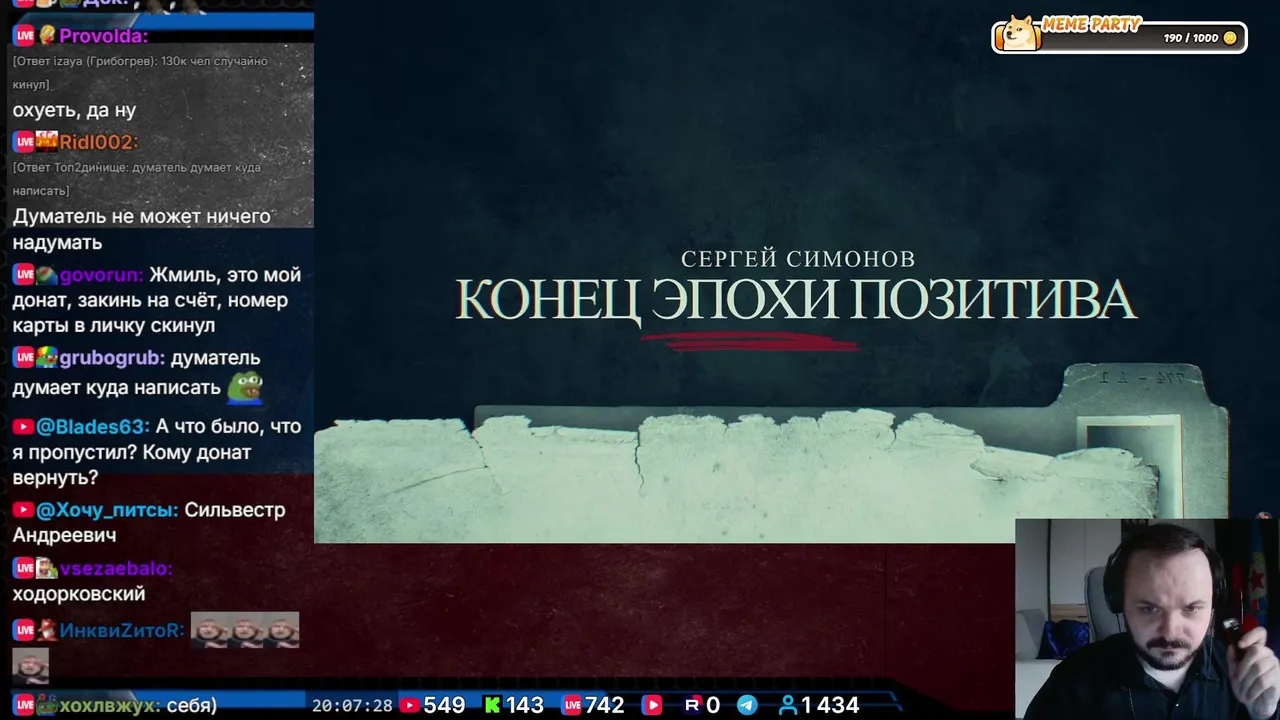Click the clock showing 20:07:28

[x=352, y=706]
